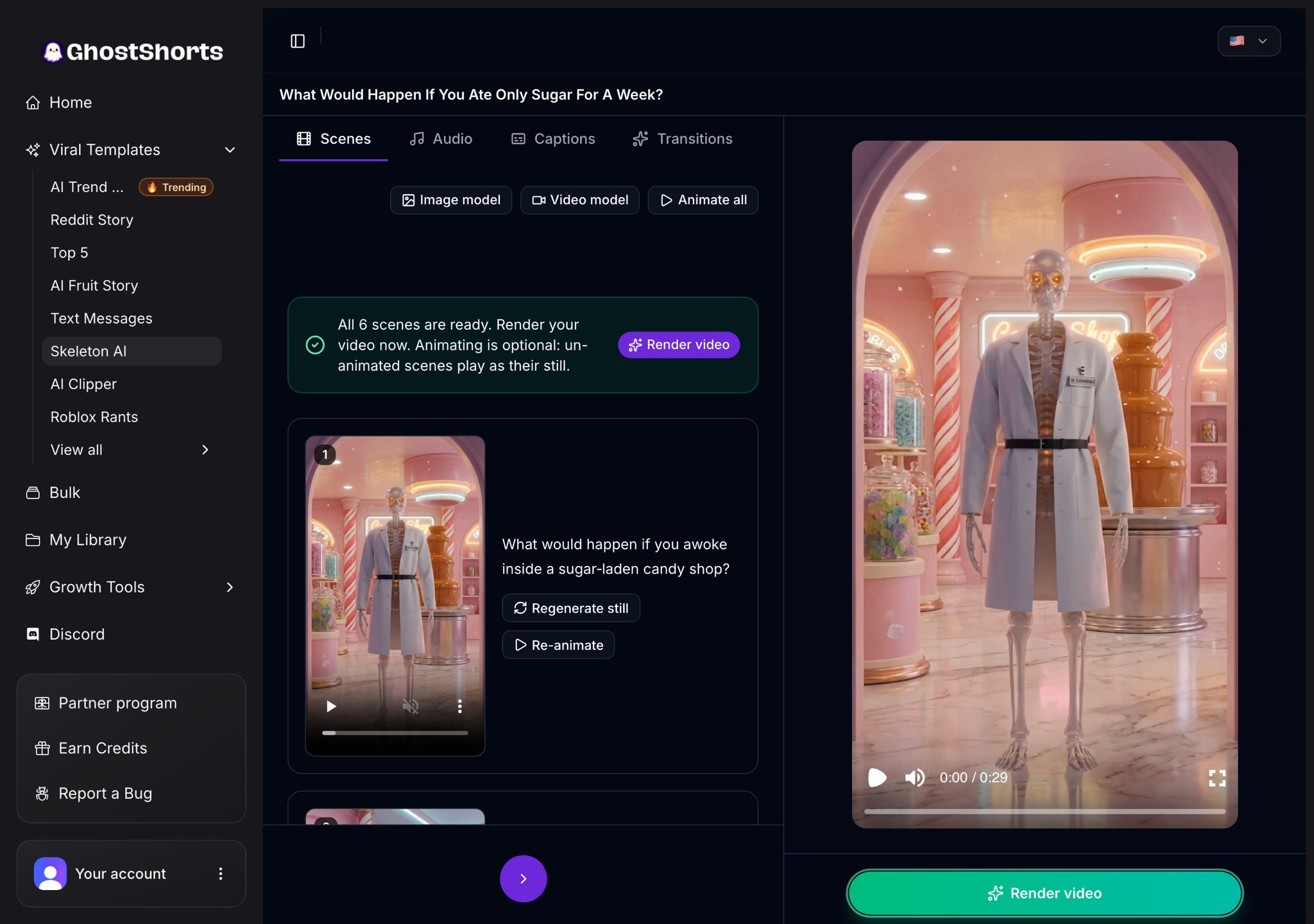Image resolution: width=1314 pixels, height=924 pixels.
Task: Expand View all templates
Action: (131, 450)
